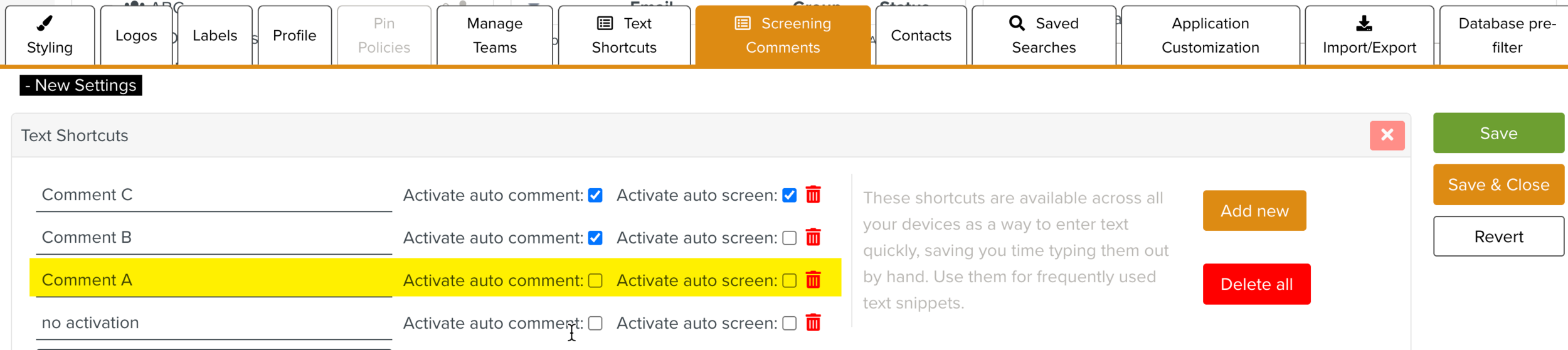Enable auto screen for Comment B
Screen dimensions: 1568x350
click(x=790, y=238)
